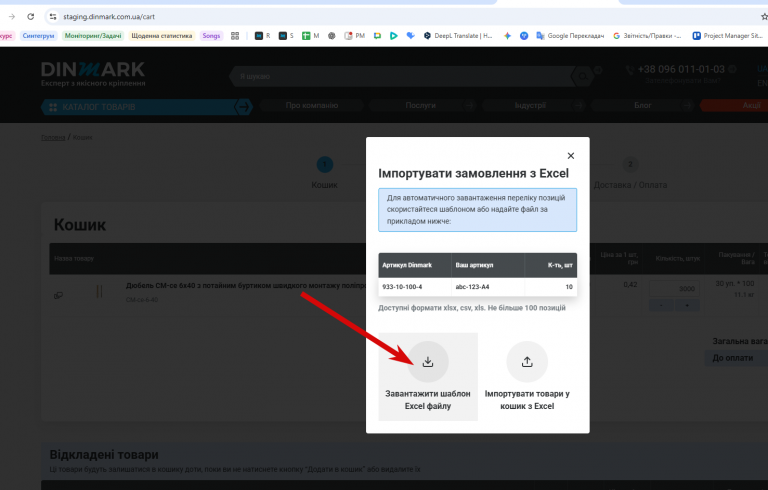
Task: Open the DeepL Translate bookmark
Action: (x=458, y=36)
